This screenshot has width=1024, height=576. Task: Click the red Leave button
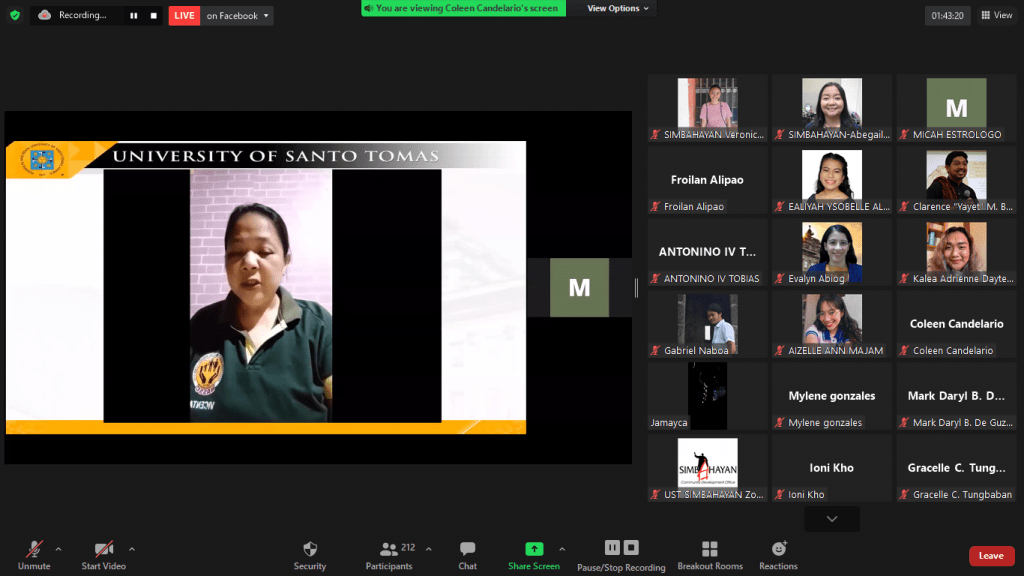pos(991,556)
